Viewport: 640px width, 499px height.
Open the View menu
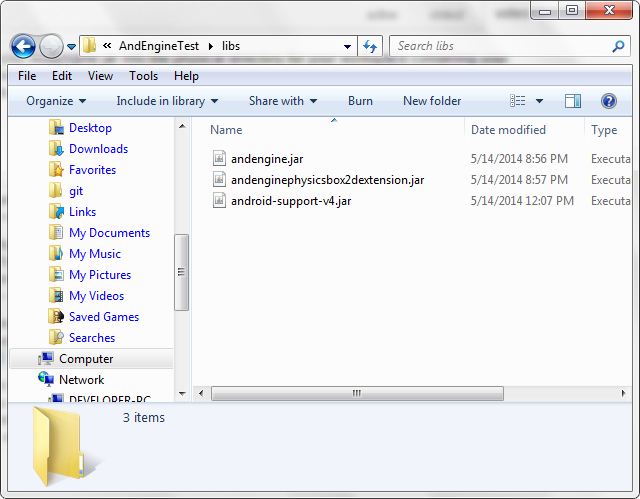(x=100, y=76)
